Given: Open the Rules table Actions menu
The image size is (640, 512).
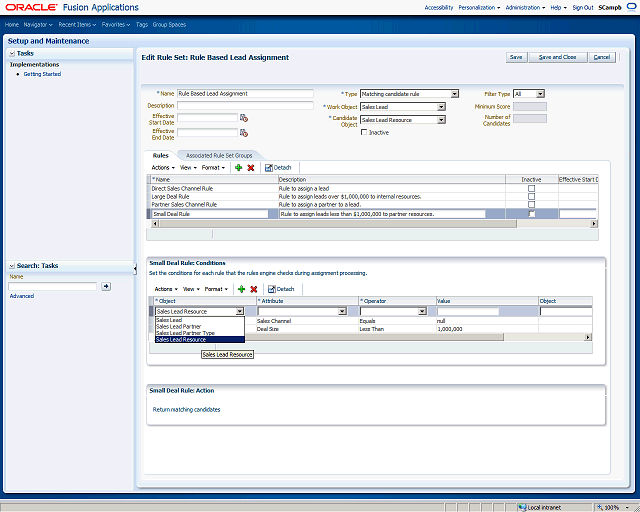Looking at the screenshot, I should tap(163, 167).
